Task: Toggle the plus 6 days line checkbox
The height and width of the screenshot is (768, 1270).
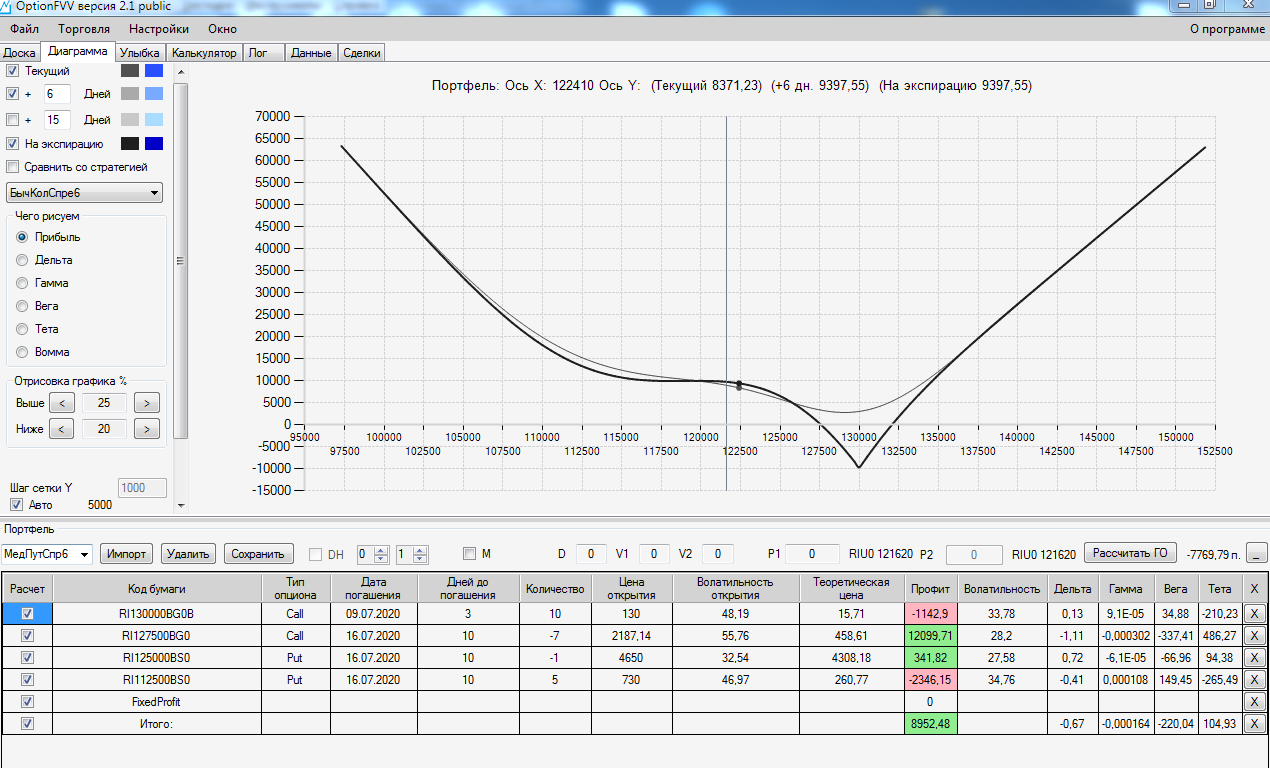Action: (13, 94)
